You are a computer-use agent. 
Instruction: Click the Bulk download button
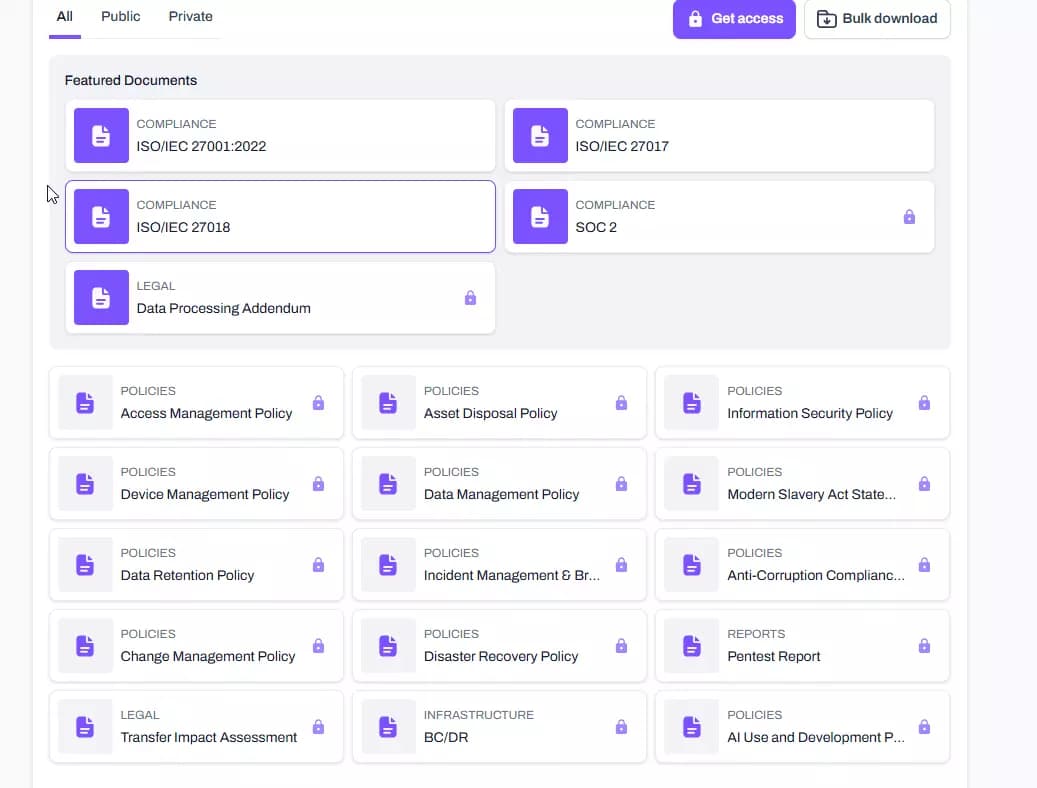click(x=877, y=19)
